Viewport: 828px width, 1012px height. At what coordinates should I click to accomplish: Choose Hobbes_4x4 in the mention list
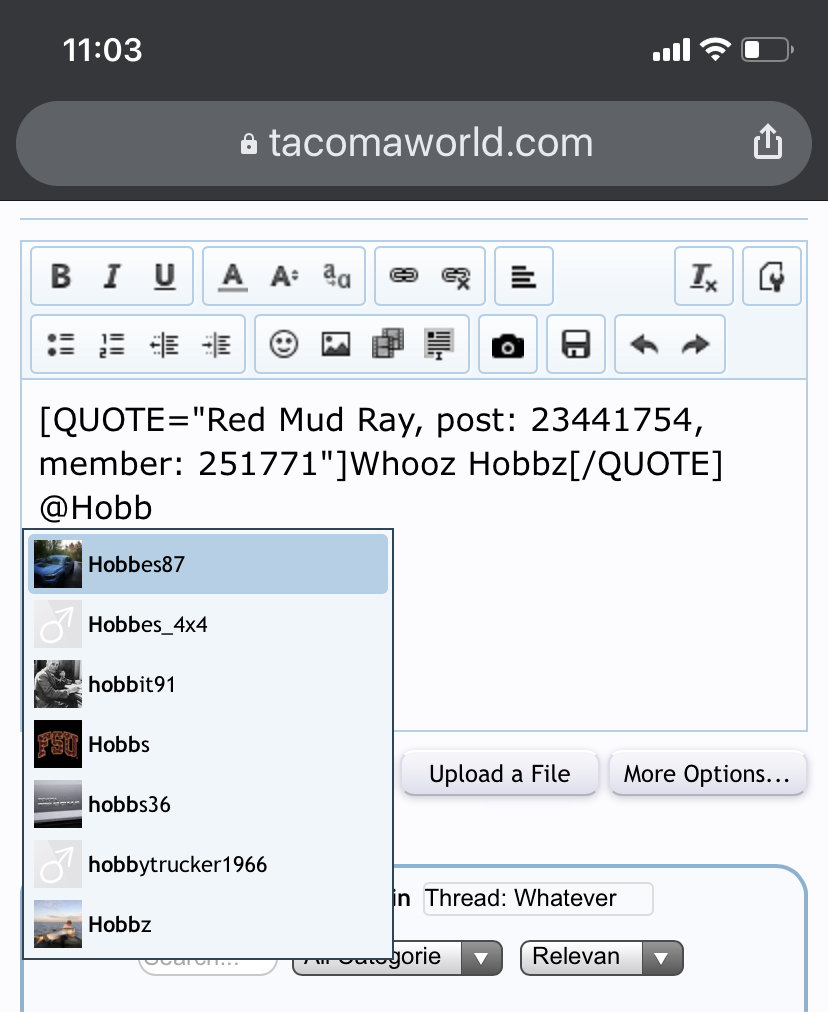(208, 624)
